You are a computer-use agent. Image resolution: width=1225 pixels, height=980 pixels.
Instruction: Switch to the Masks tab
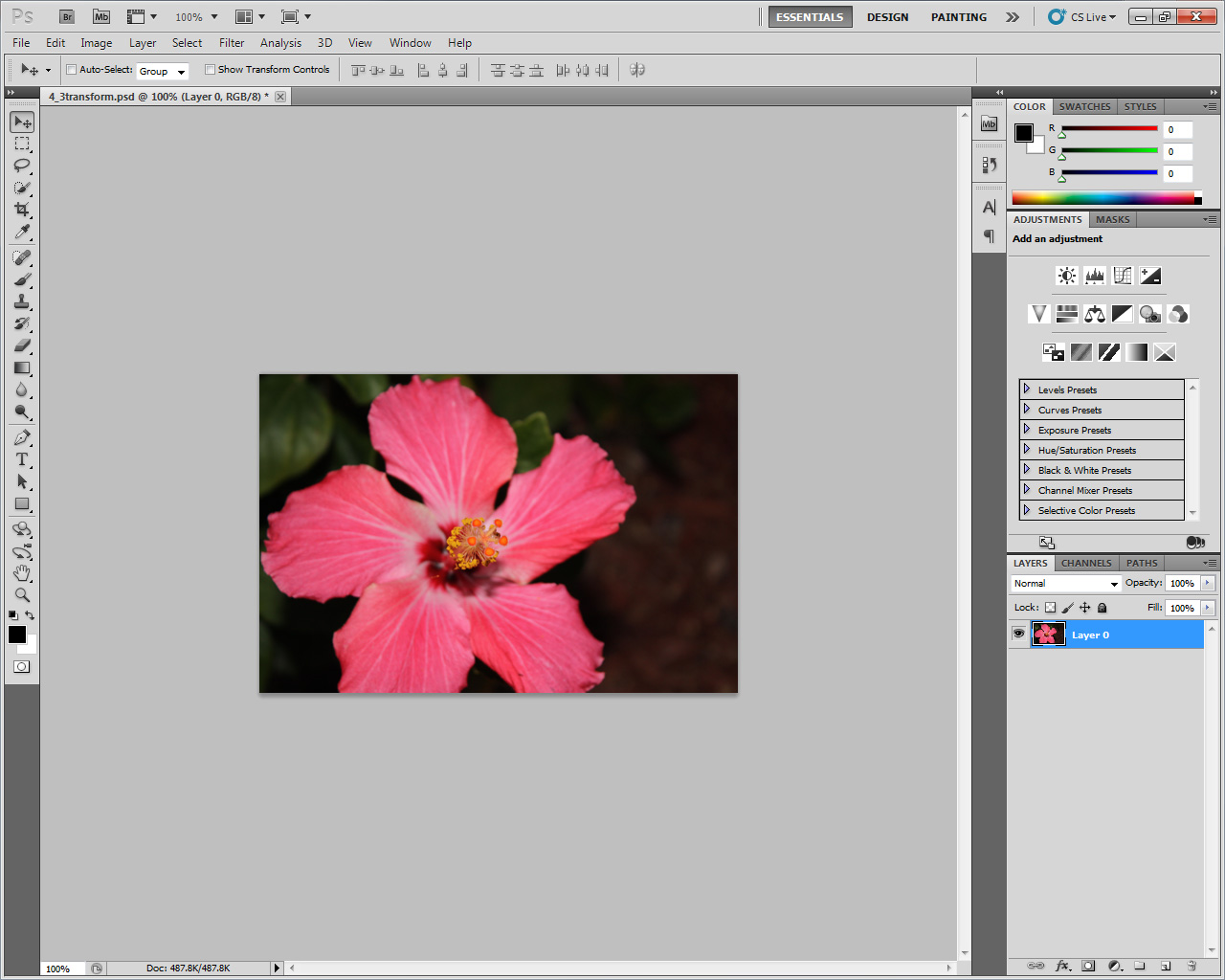(1112, 219)
